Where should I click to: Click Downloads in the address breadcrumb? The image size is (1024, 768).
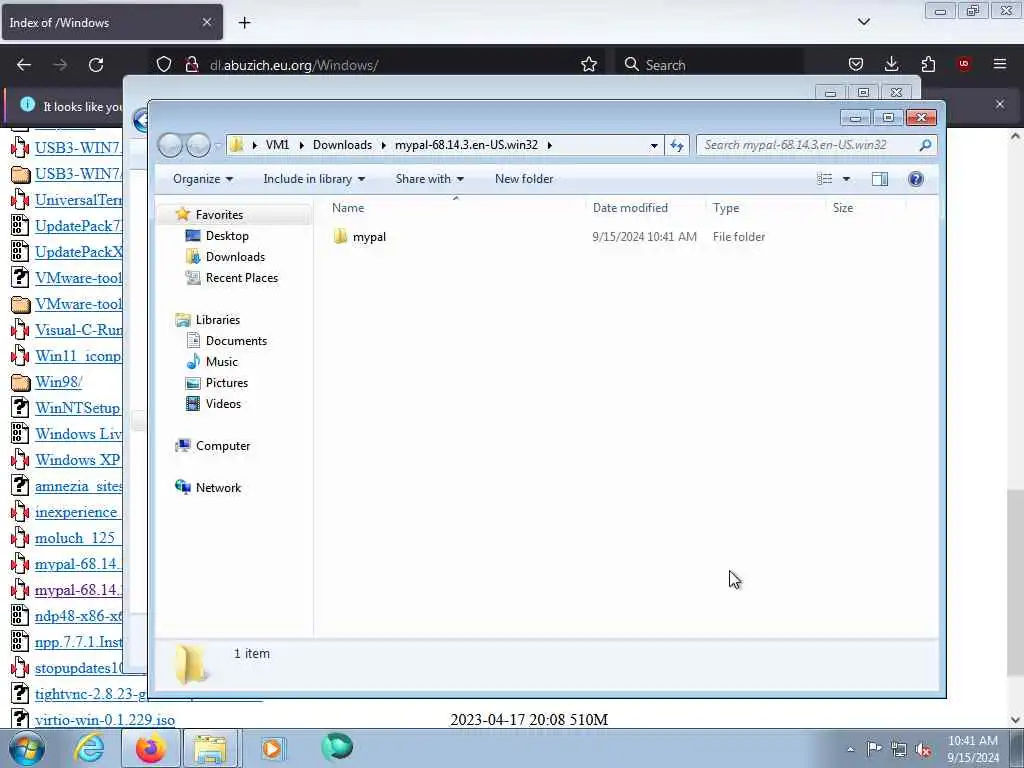click(342, 145)
